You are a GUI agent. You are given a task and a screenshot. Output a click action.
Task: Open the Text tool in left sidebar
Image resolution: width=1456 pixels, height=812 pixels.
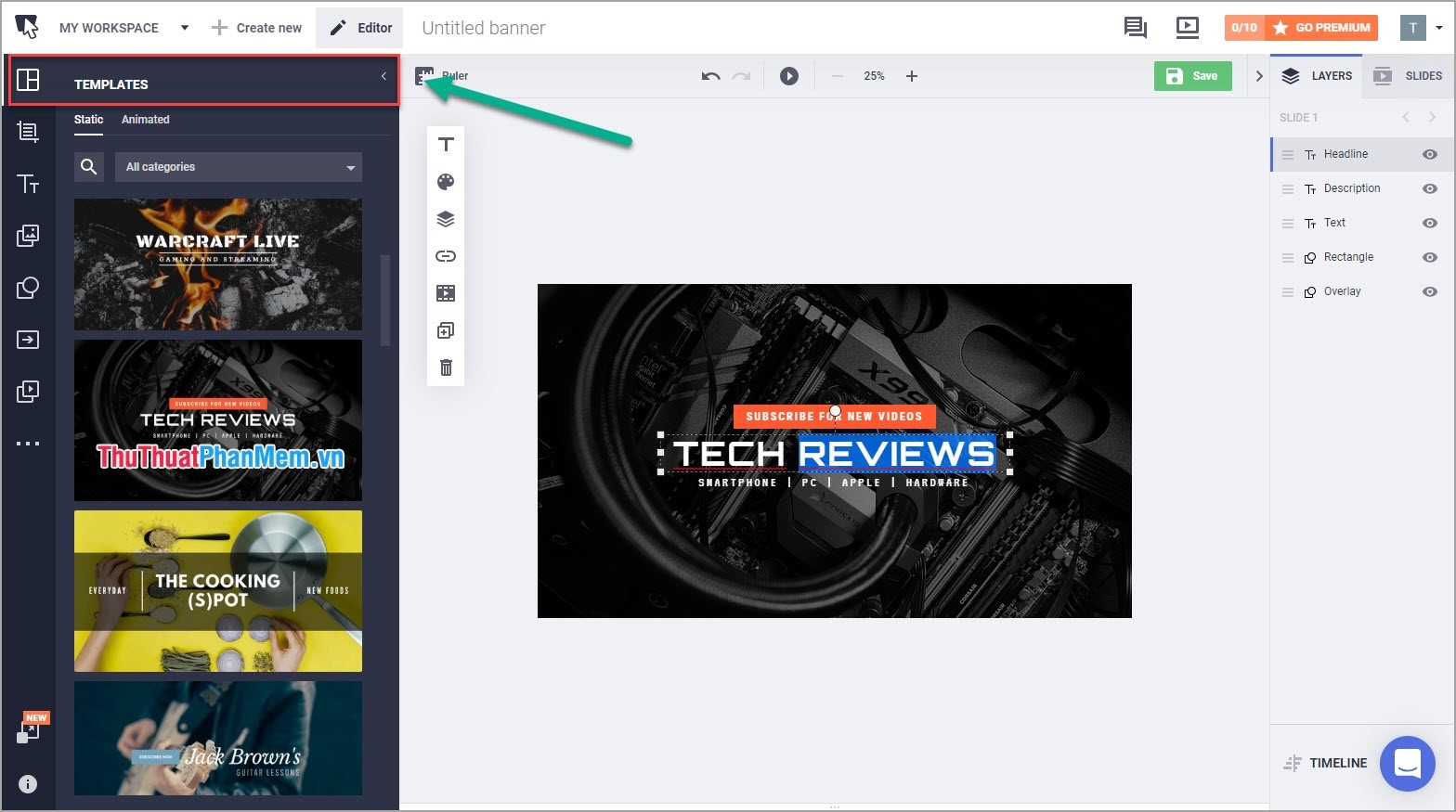point(28,184)
